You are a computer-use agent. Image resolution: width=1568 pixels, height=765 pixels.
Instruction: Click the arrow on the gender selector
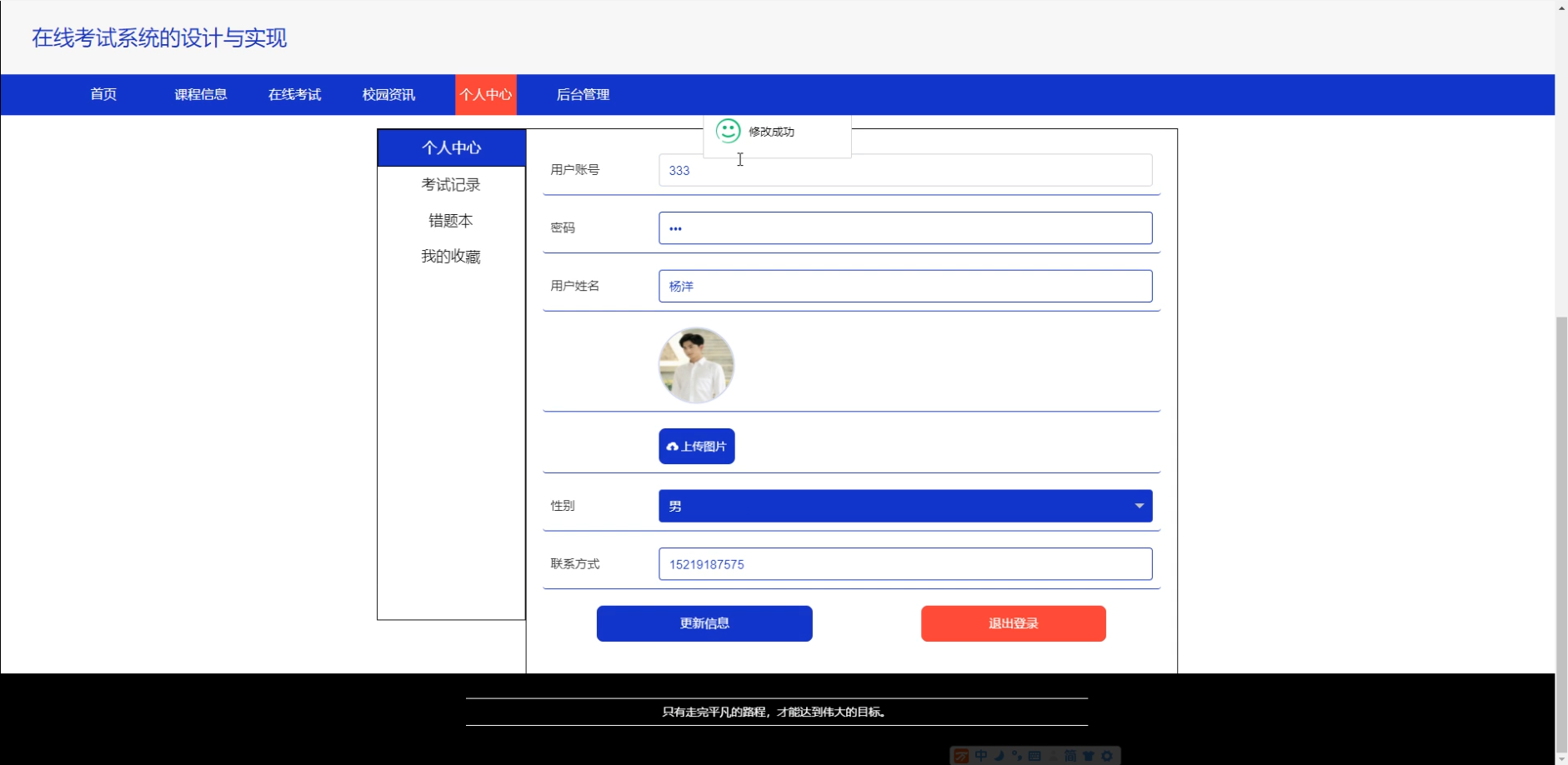point(1139,506)
